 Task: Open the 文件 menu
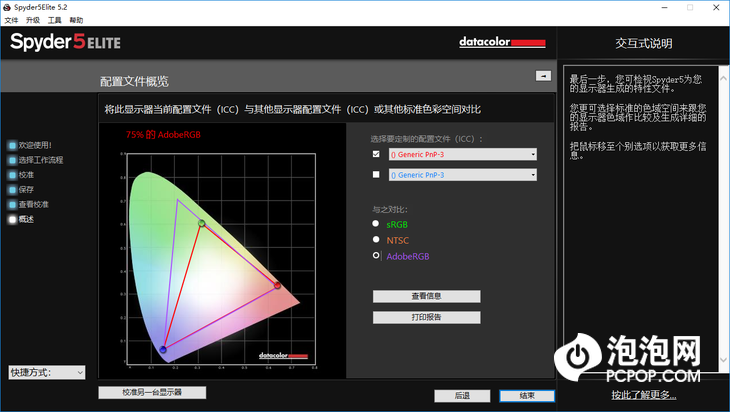11,20
